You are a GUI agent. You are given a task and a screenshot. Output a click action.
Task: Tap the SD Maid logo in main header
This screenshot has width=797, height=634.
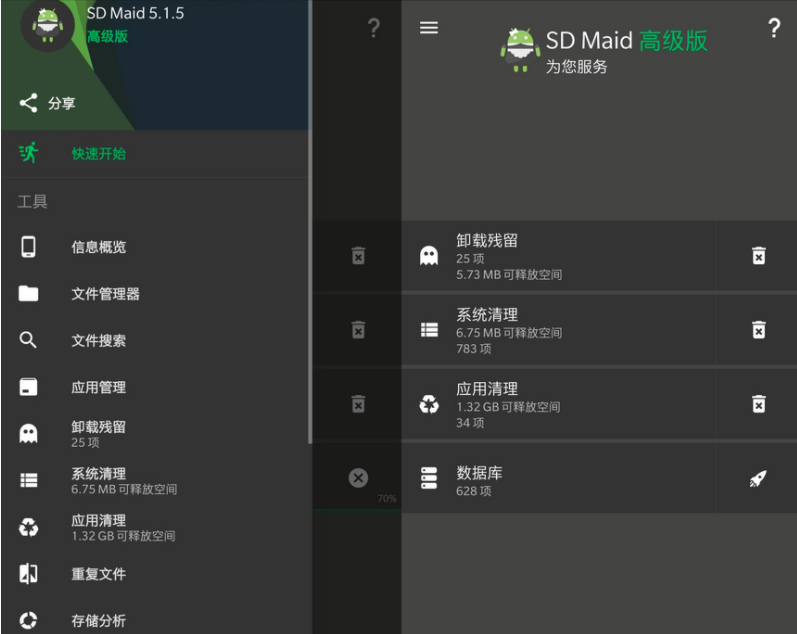pos(519,50)
